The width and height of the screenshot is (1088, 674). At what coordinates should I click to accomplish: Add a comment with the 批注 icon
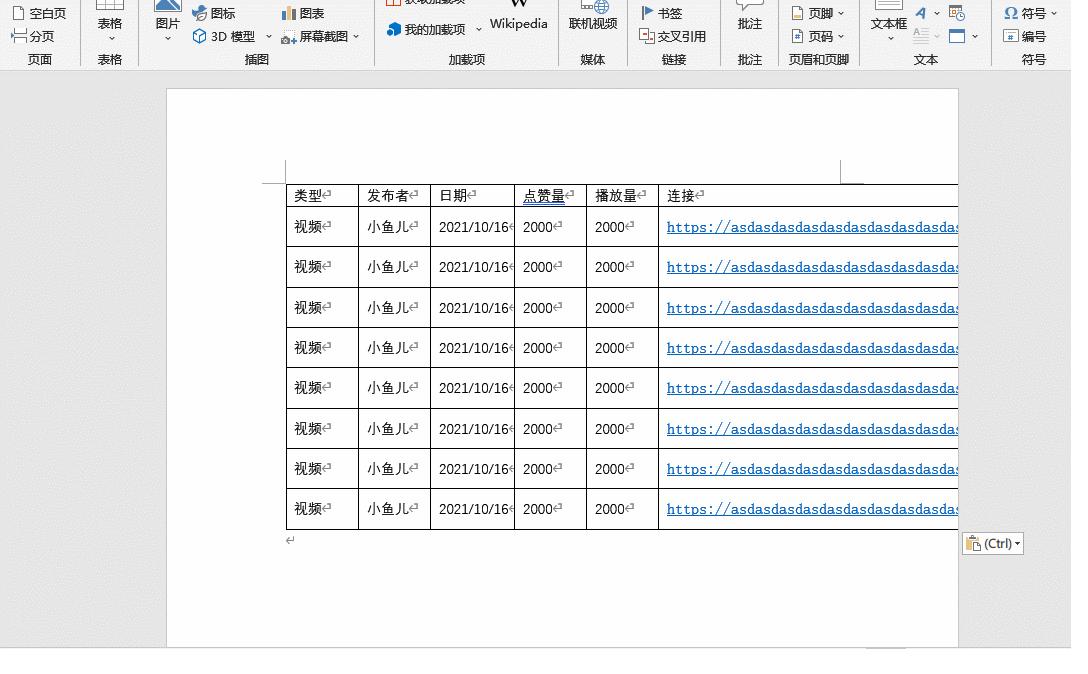[749, 22]
